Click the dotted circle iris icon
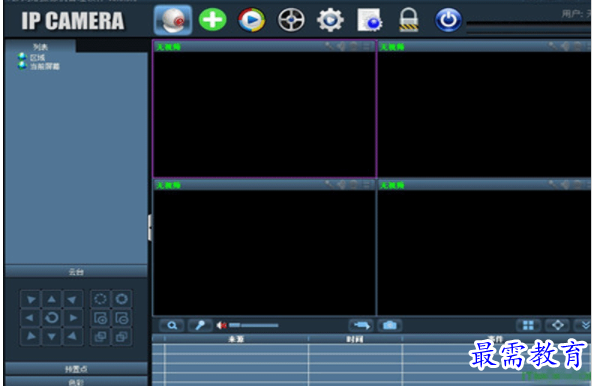Screen dimensions: 593x386 coord(100,299)
